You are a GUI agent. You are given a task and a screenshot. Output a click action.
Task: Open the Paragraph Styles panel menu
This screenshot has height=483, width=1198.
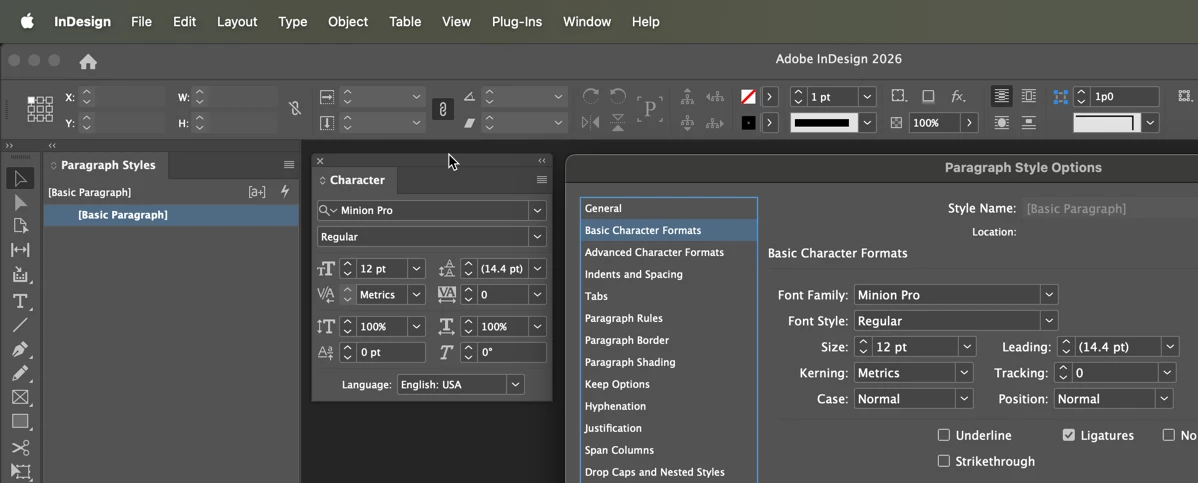[x=289, y=165]
